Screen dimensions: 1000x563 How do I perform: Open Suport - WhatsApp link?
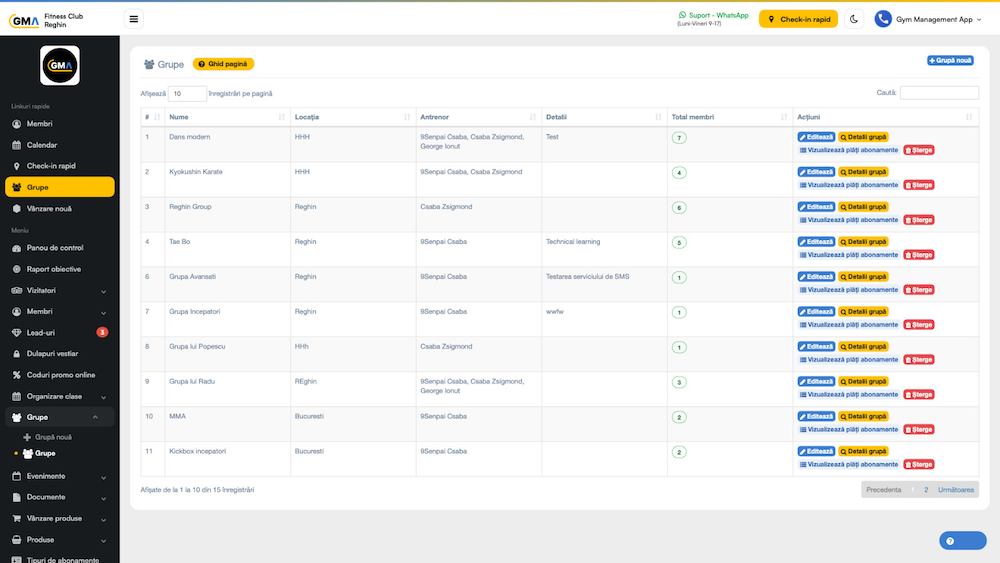coord(714,15)
